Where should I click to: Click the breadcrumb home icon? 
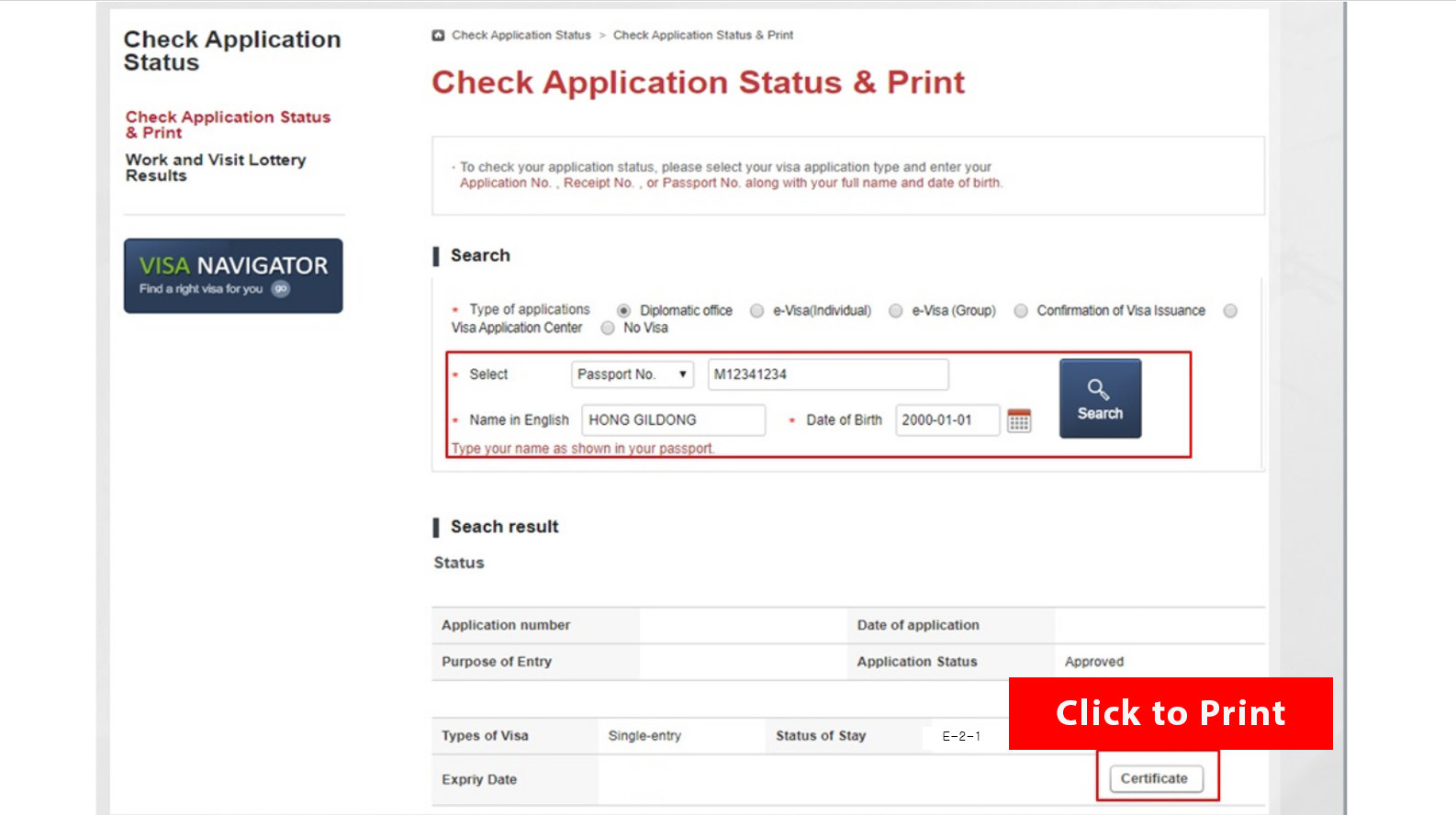438,35
